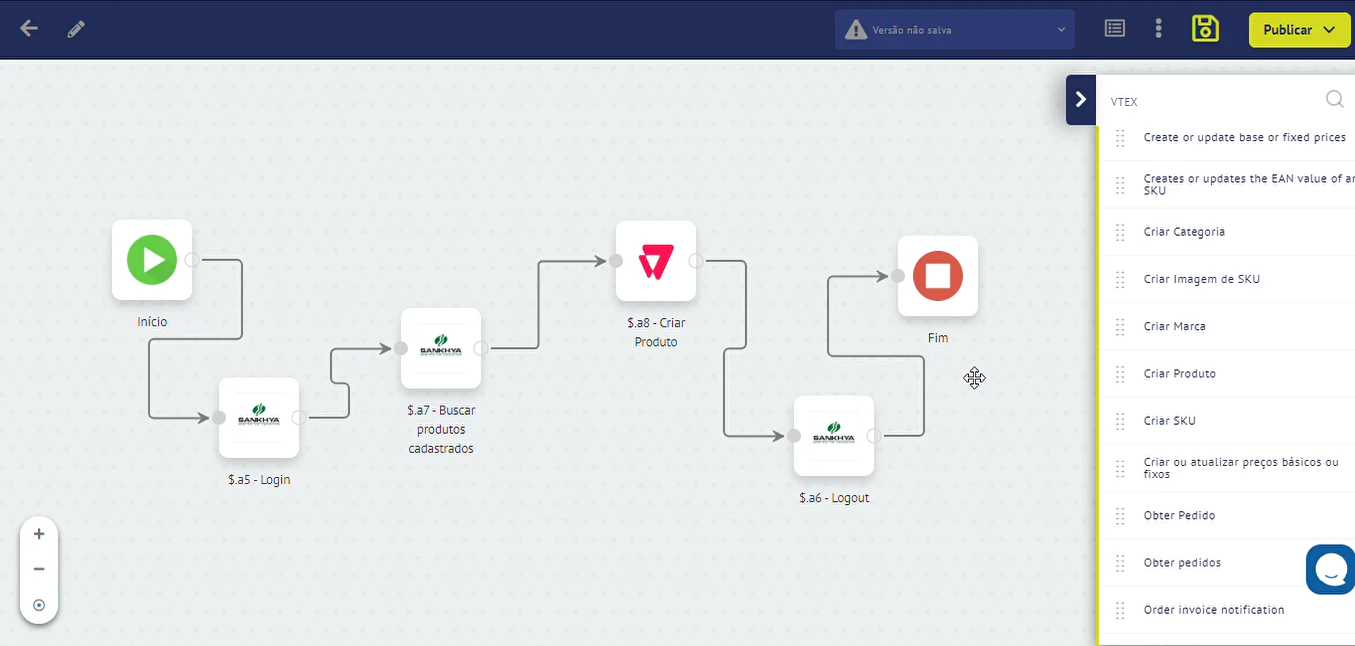This screenshot has width=1355, height=646.
Task: Click the back arrow in the top bar
Action: coord(28,29)
